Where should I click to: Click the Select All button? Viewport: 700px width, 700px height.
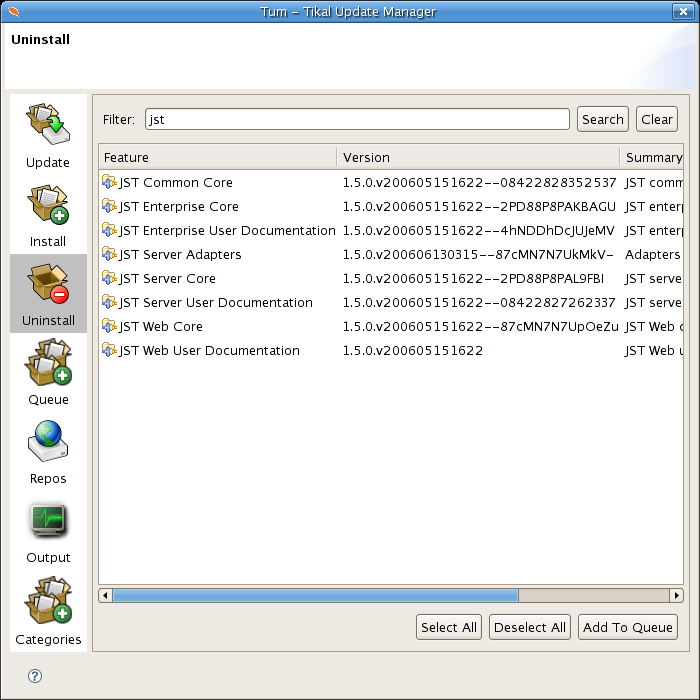449,627
